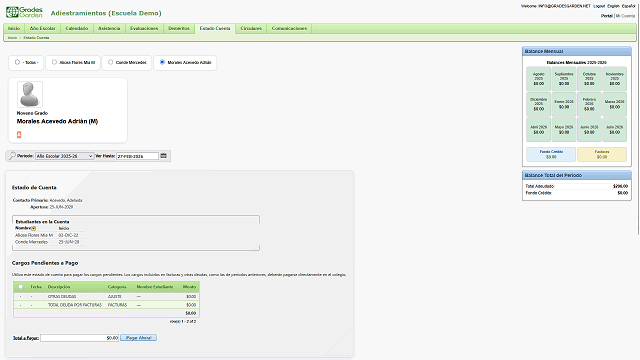
Task: Click the magnifier icon beside Periodo
Action: [12, 156]
